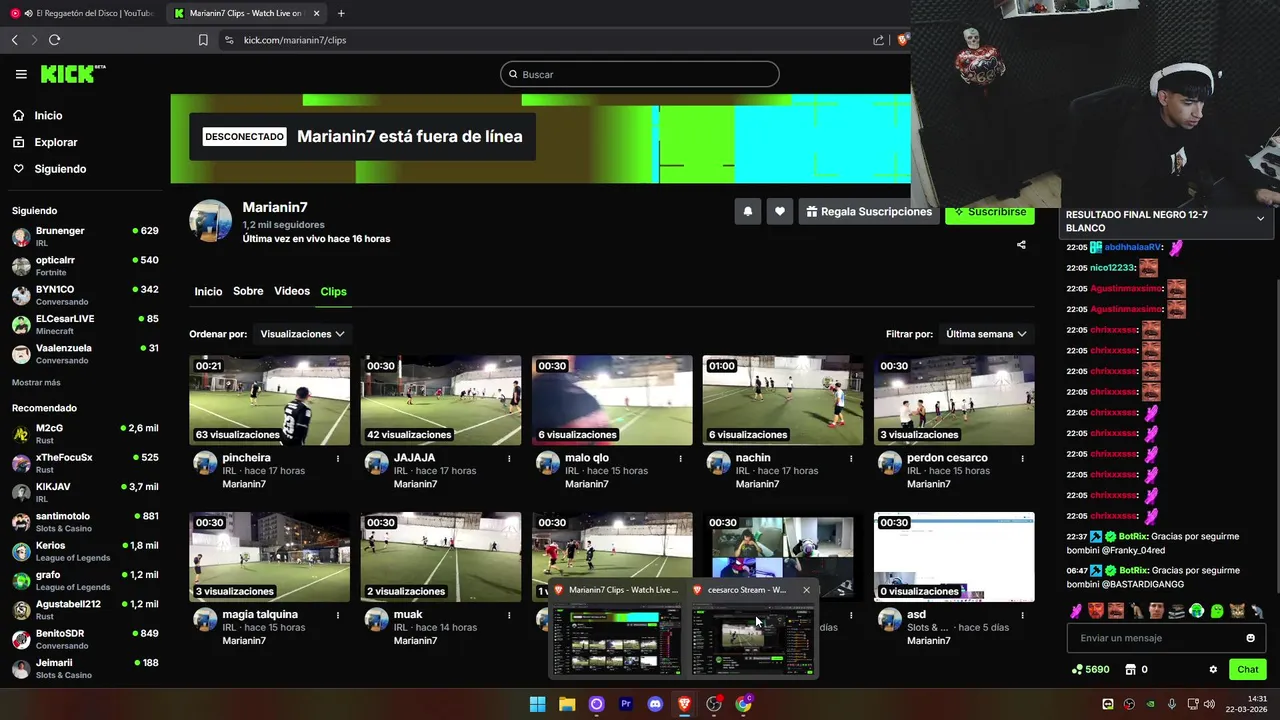Go to Explorar in the sidebar
Screen dimensions: 1280x720
tap(56, 142)
